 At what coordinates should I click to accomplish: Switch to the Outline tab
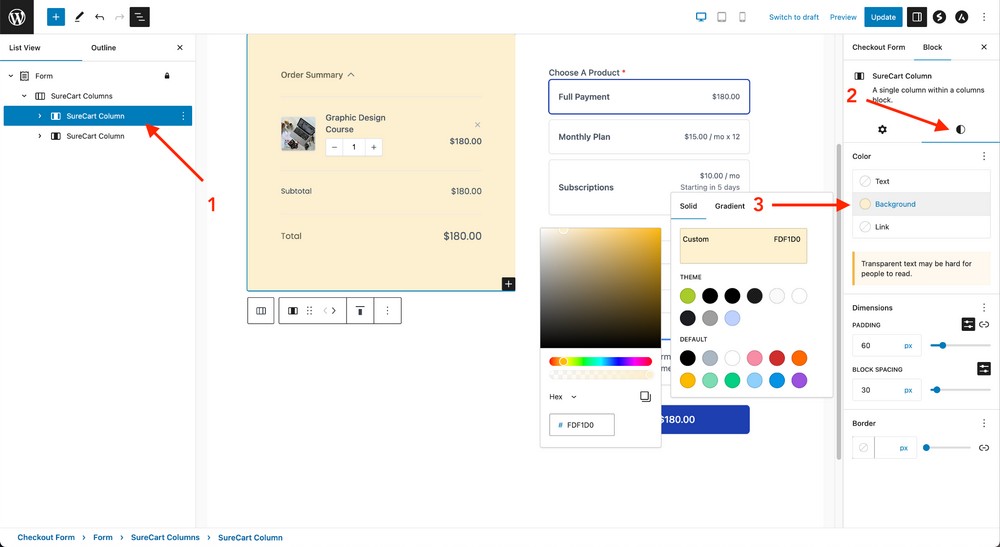(103, 48)
